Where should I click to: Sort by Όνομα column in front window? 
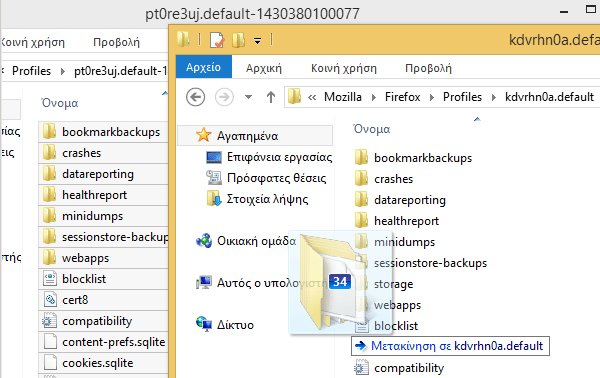point(372,129)
